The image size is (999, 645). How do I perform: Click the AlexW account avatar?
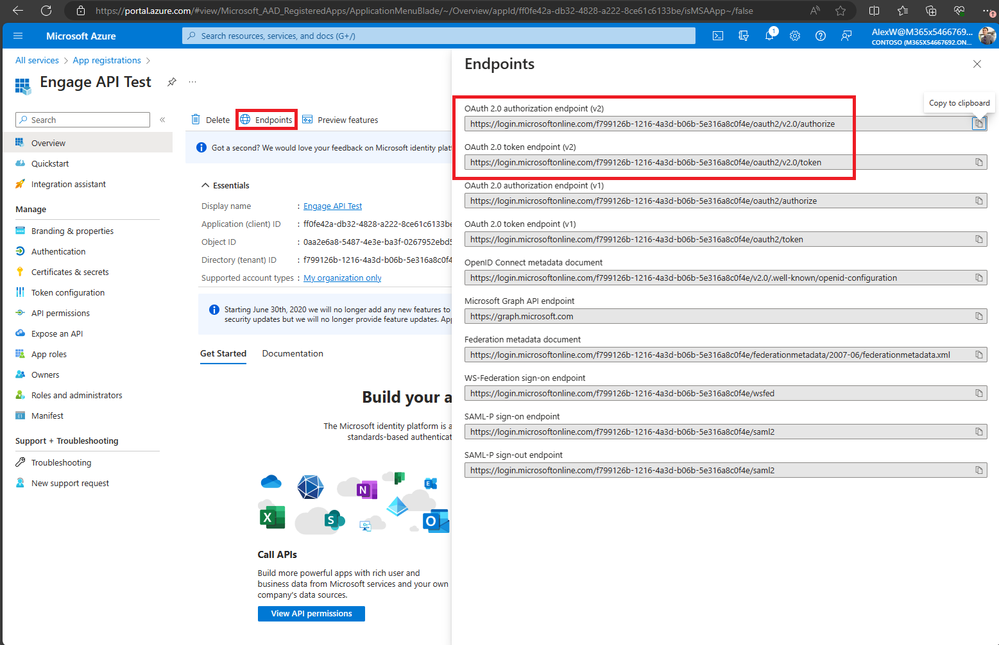tap(986, 36)
